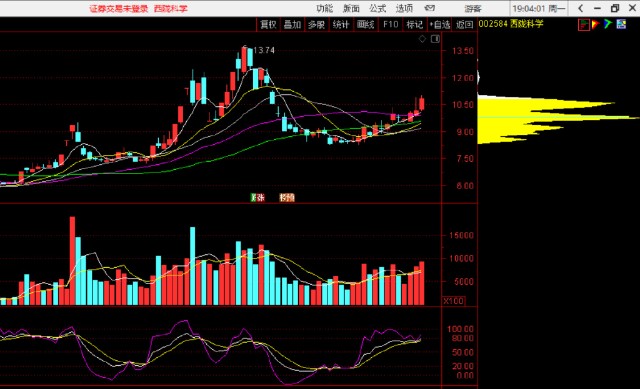Open the blue picture icon at far right
Screen dimensions: 640x389
621,24
